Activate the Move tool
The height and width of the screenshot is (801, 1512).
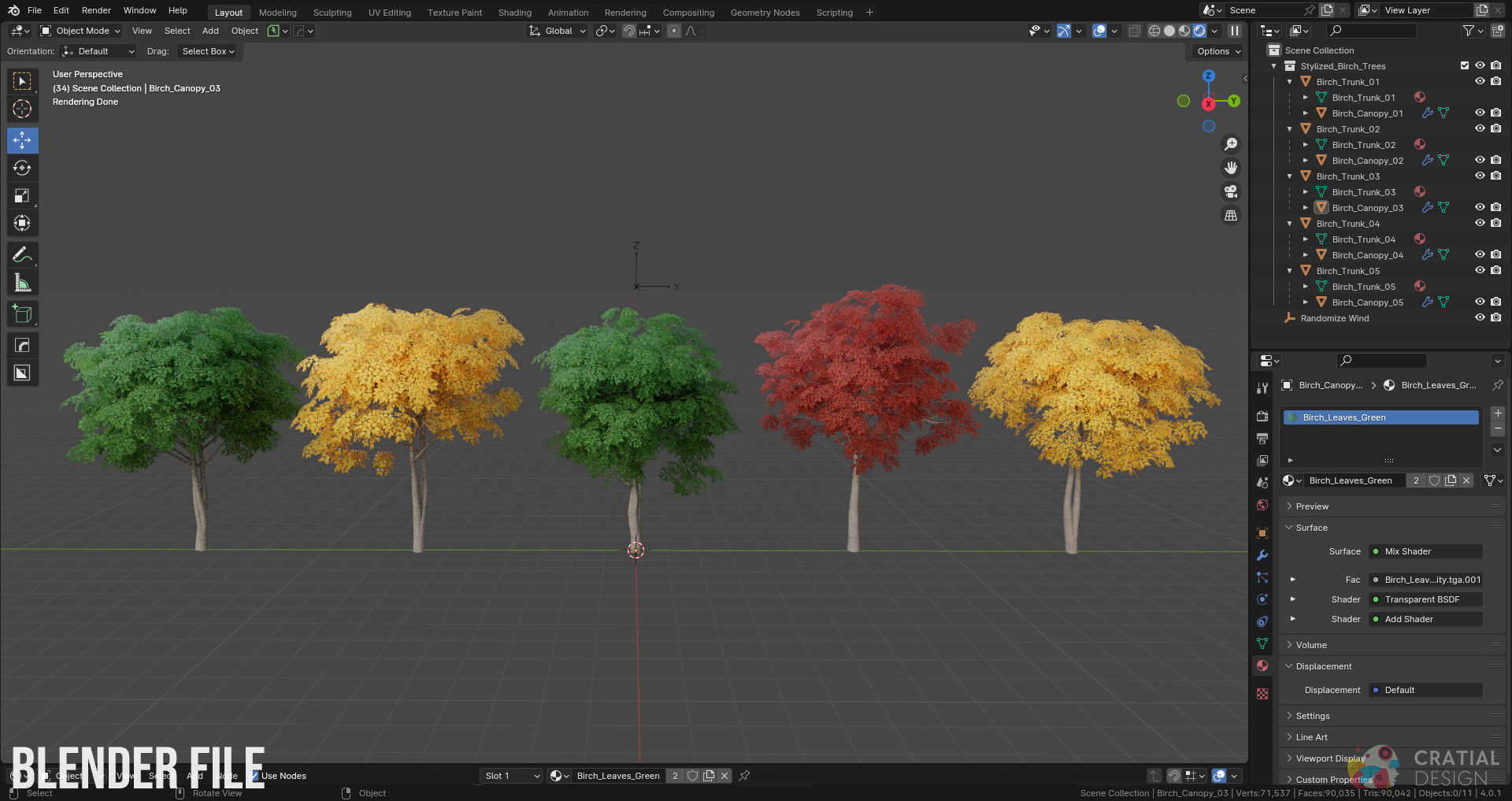point(22,140)
